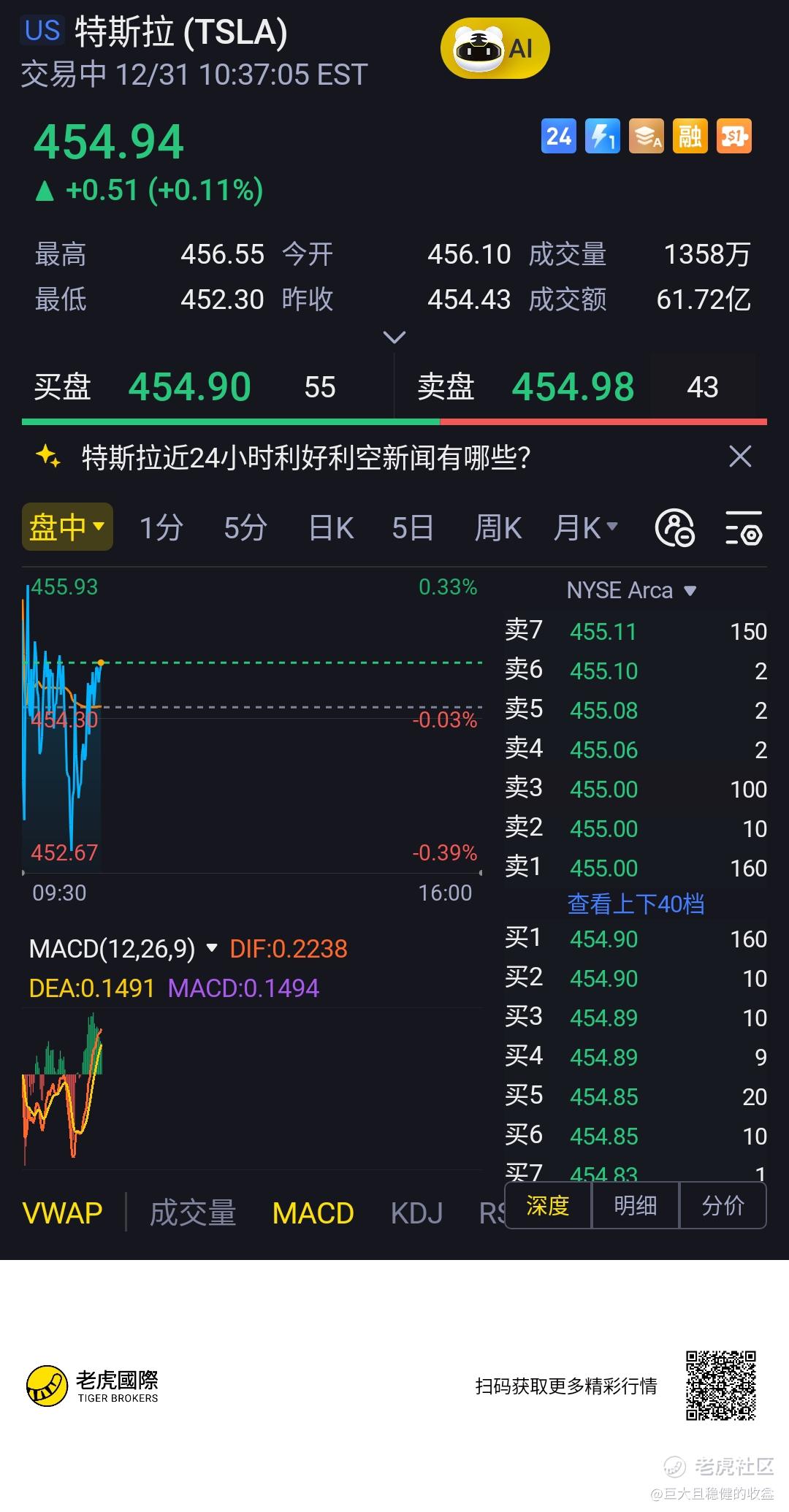Screen dimensions: 789x1512
Task: Select the 卖6 row at 455.10
Action: [x=636, y=671]
